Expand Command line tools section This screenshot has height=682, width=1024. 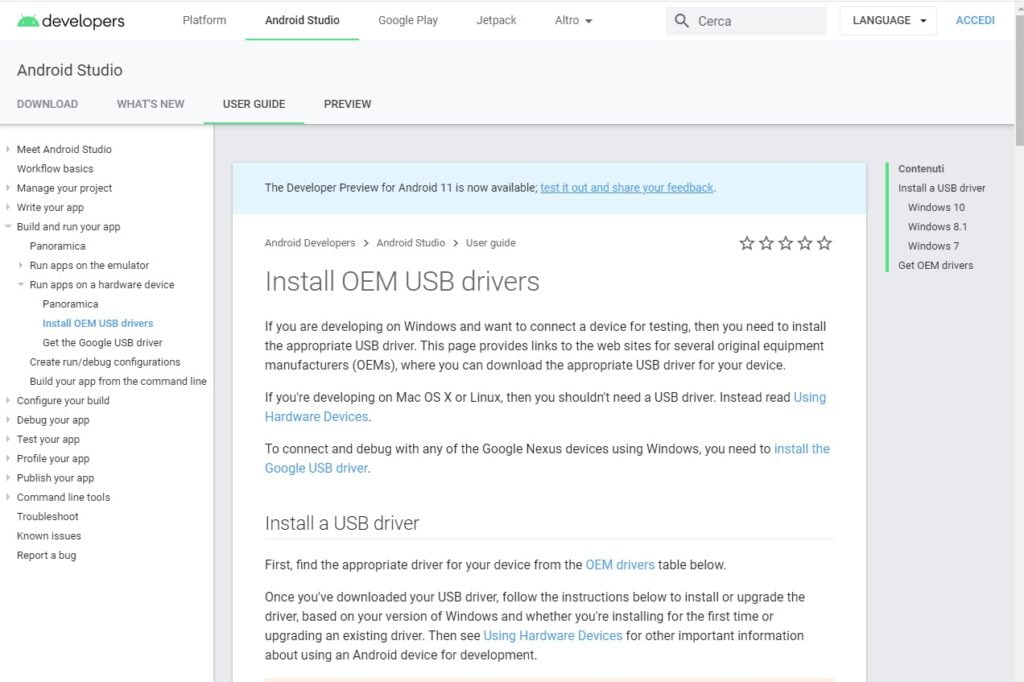(x=8, y=497)
